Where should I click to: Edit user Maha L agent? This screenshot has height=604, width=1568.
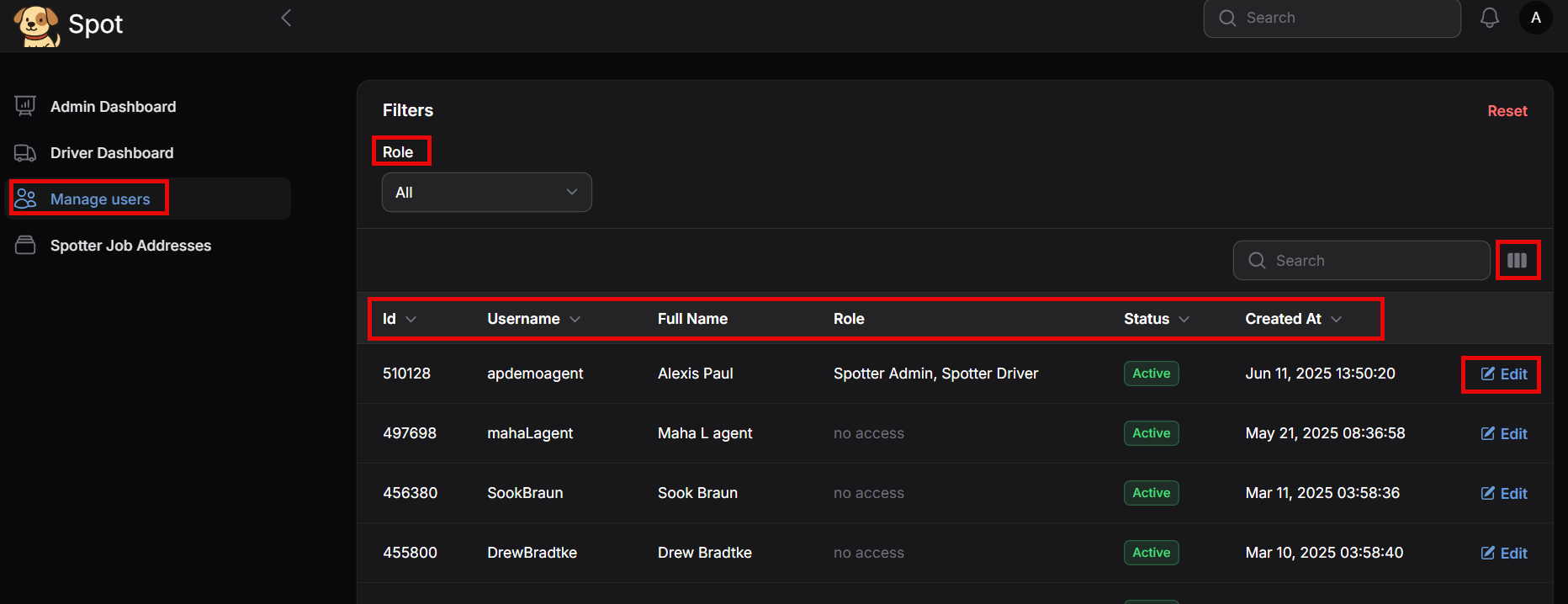(x=1504, y=434)
